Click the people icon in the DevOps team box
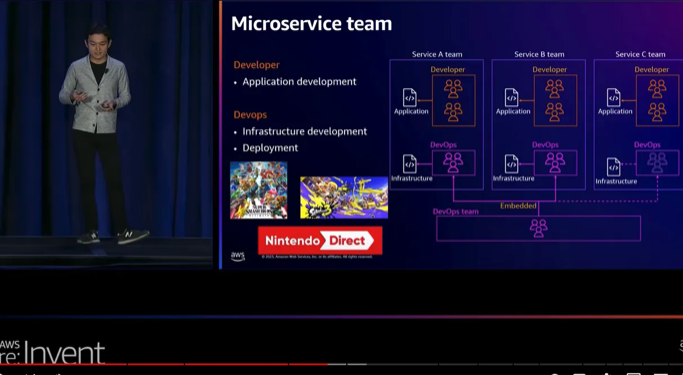Image resolution: width=683 pixels, height=375 pixels. point(538,228)
